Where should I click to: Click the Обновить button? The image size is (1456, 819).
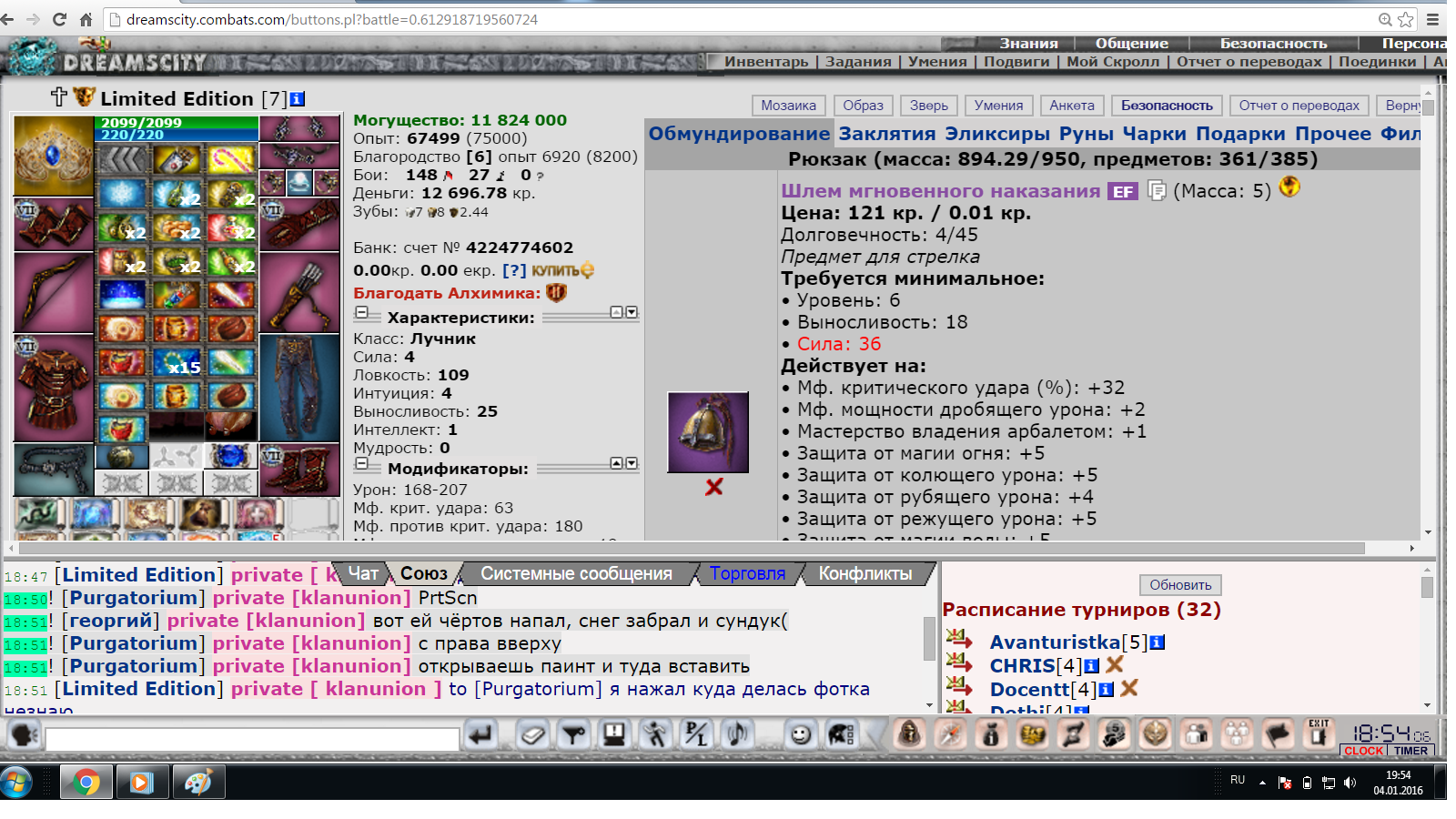click(1180, 585)
